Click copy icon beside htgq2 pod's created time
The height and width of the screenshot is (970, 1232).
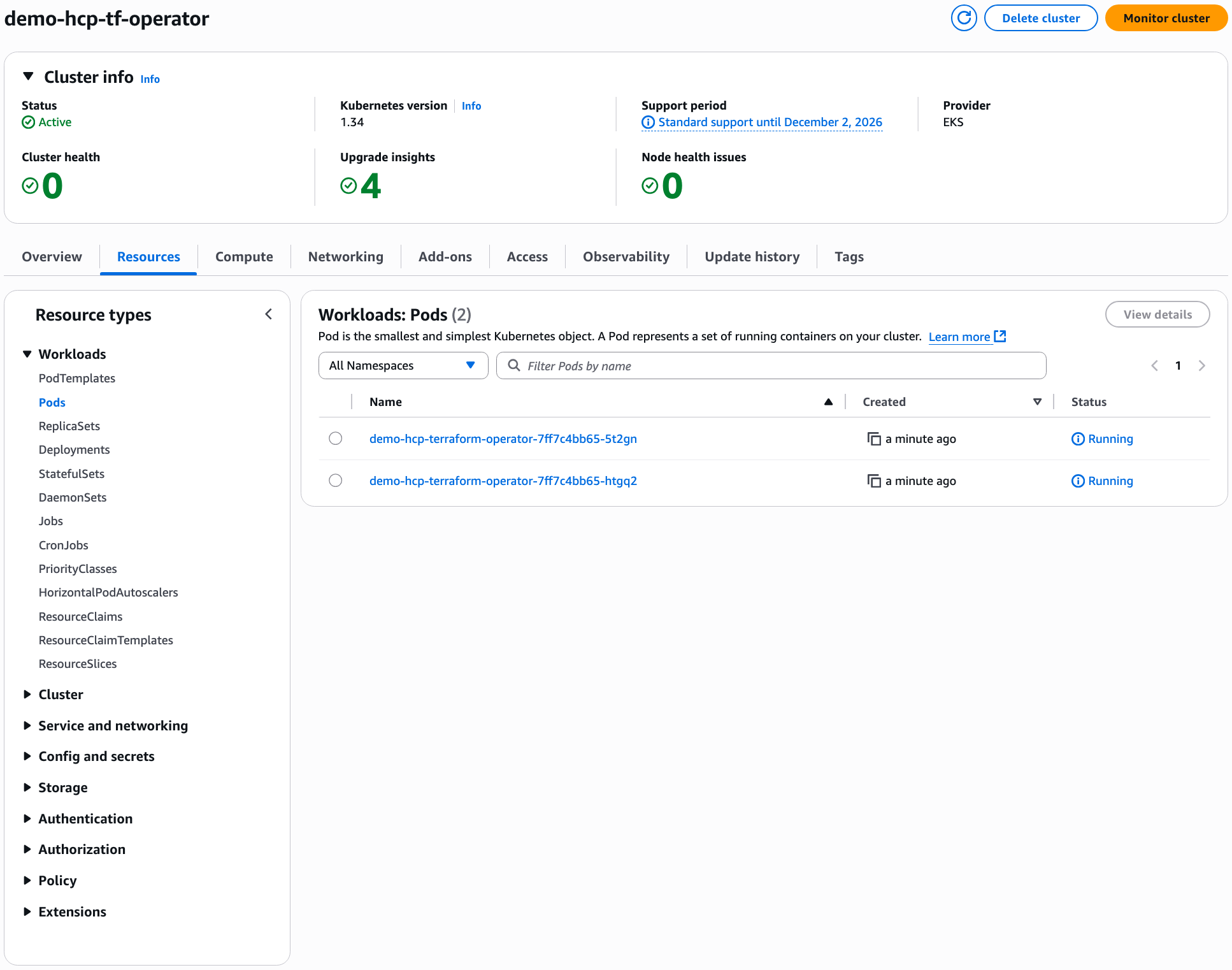coord(874,481)
